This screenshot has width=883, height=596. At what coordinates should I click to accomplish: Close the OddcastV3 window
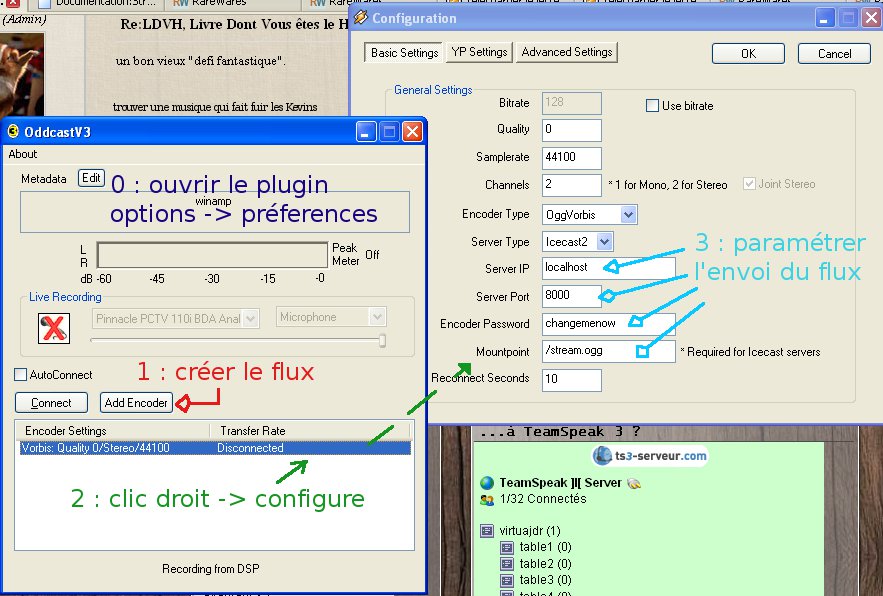pos(412,132)
